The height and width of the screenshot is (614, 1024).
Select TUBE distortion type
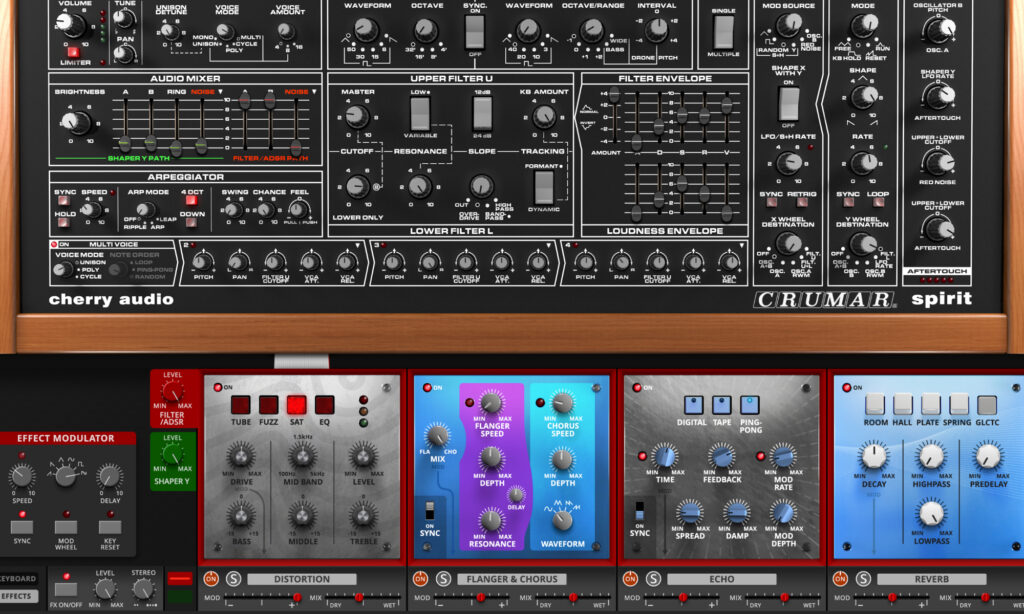pyautogui.click(x=240, y=405)
